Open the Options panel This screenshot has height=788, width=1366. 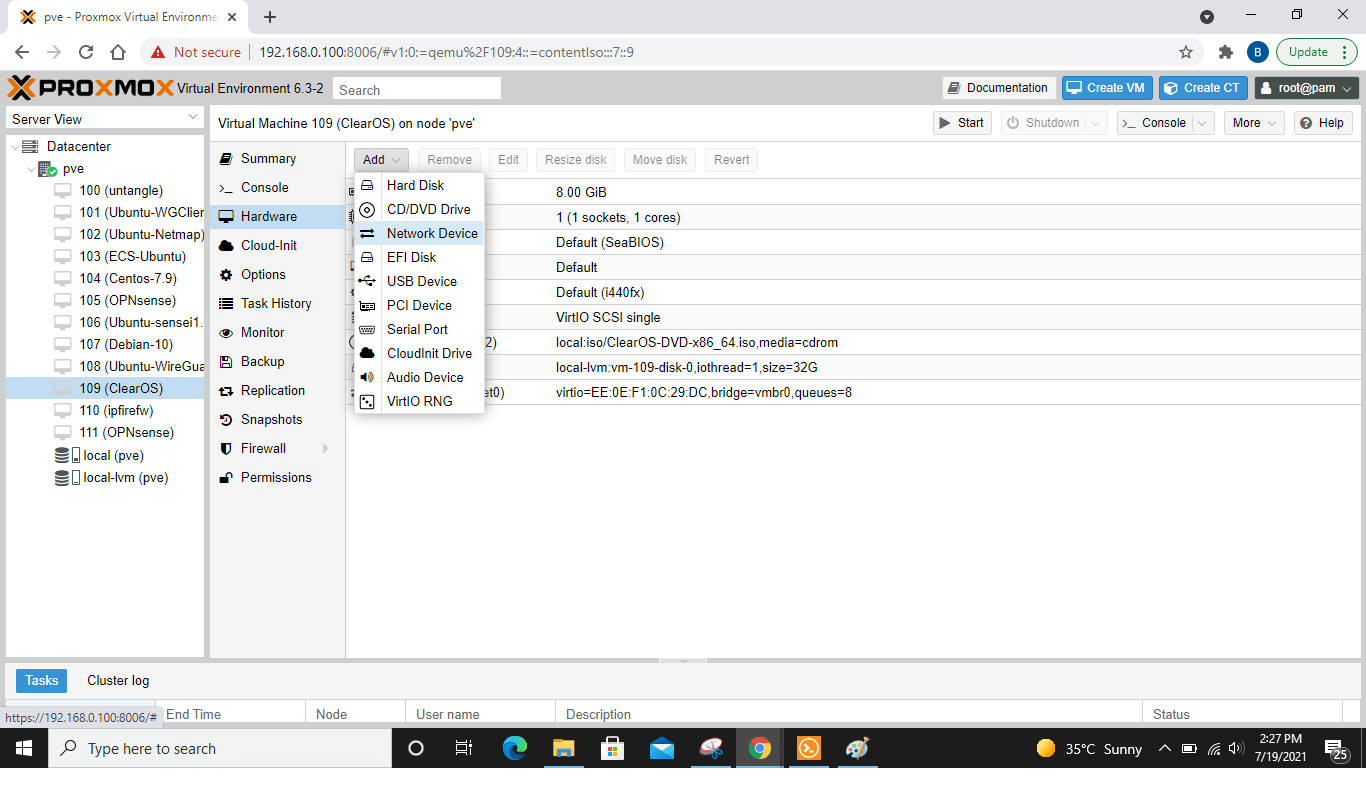[264, 274]
